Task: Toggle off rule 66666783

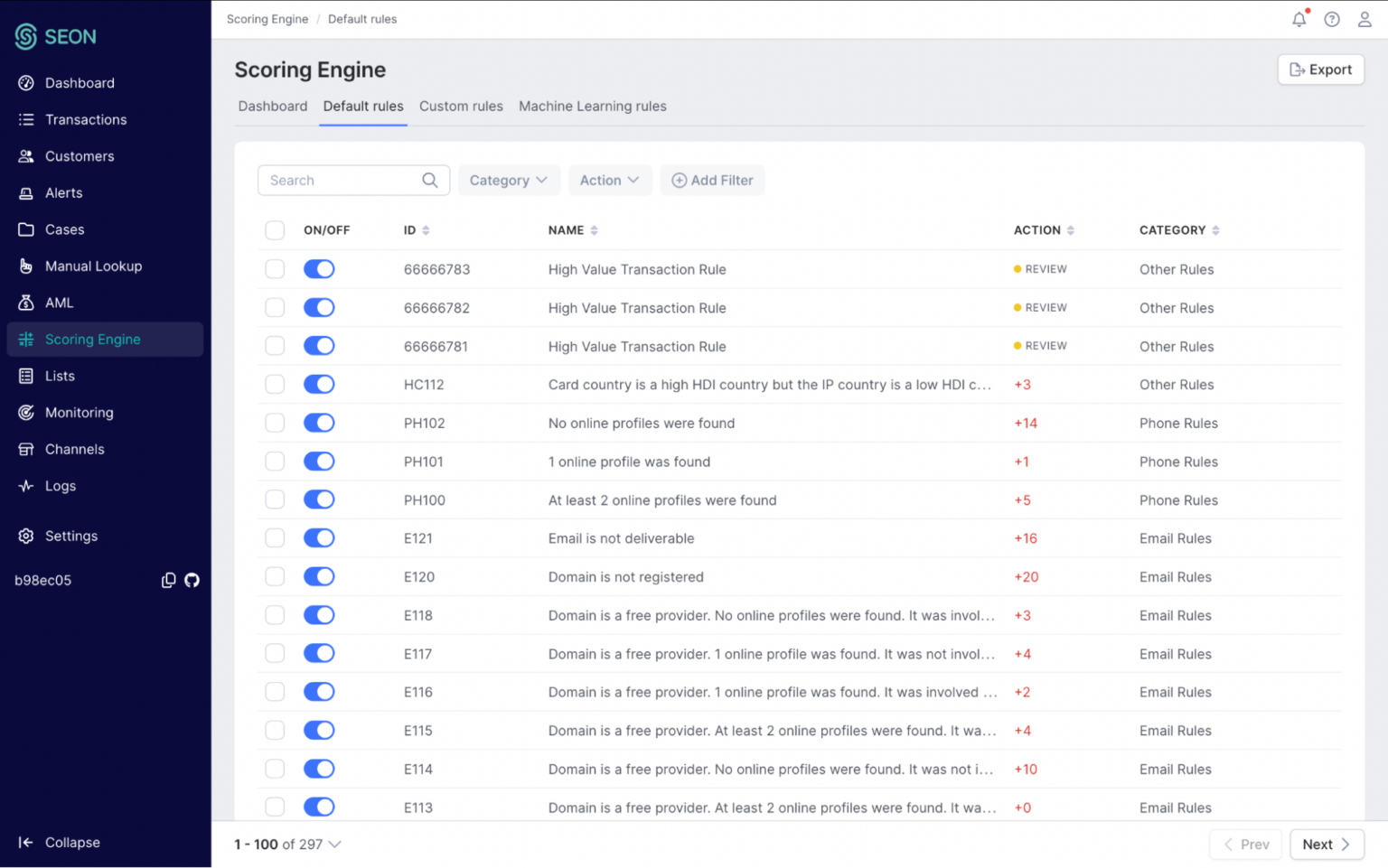Action: pos(319,268)
